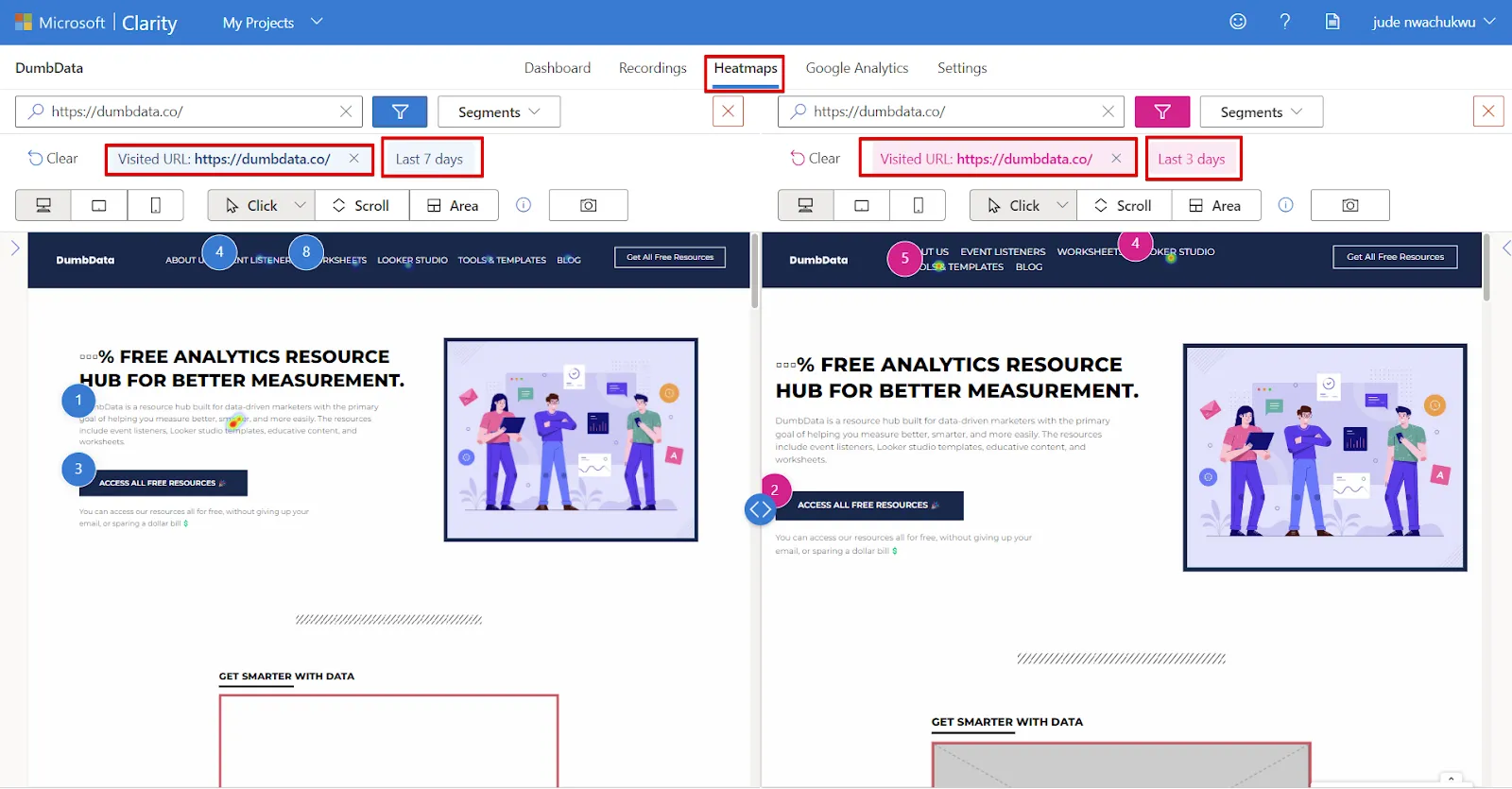This screenshot has width=1512, height=789.
Task: Select Click heatmap type in right panel
Action: (1013, 205)
